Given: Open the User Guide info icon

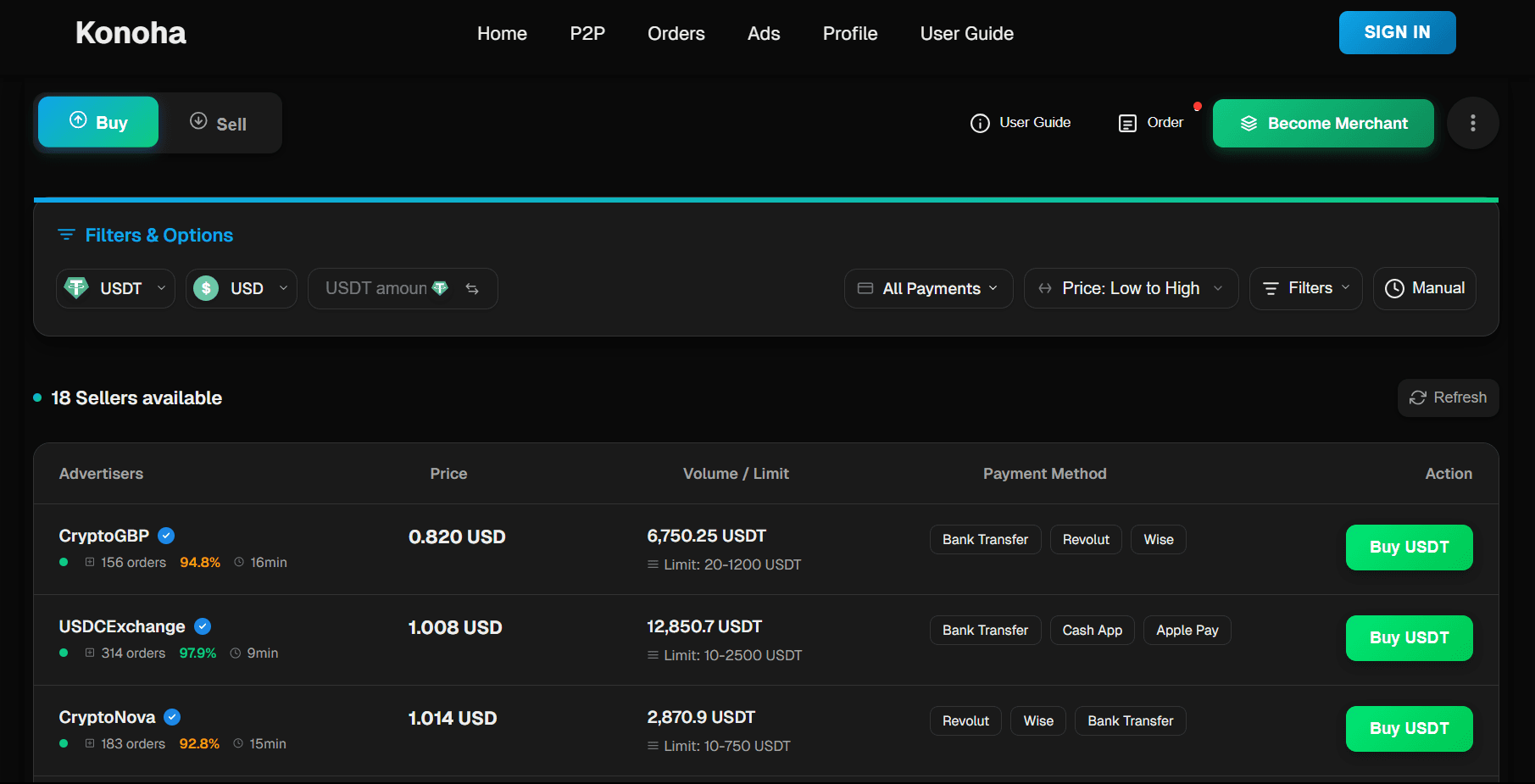Looking at the screenshot, I should (x=980, y=123).
